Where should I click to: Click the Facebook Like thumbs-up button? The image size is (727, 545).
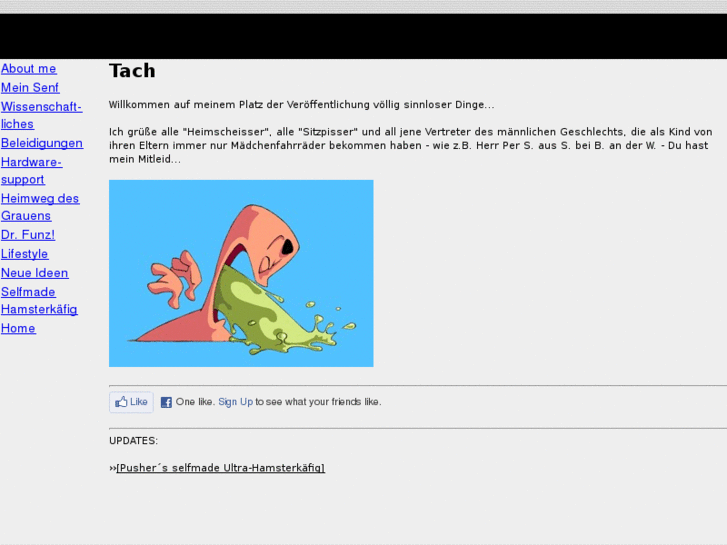[x=131, y=402]
